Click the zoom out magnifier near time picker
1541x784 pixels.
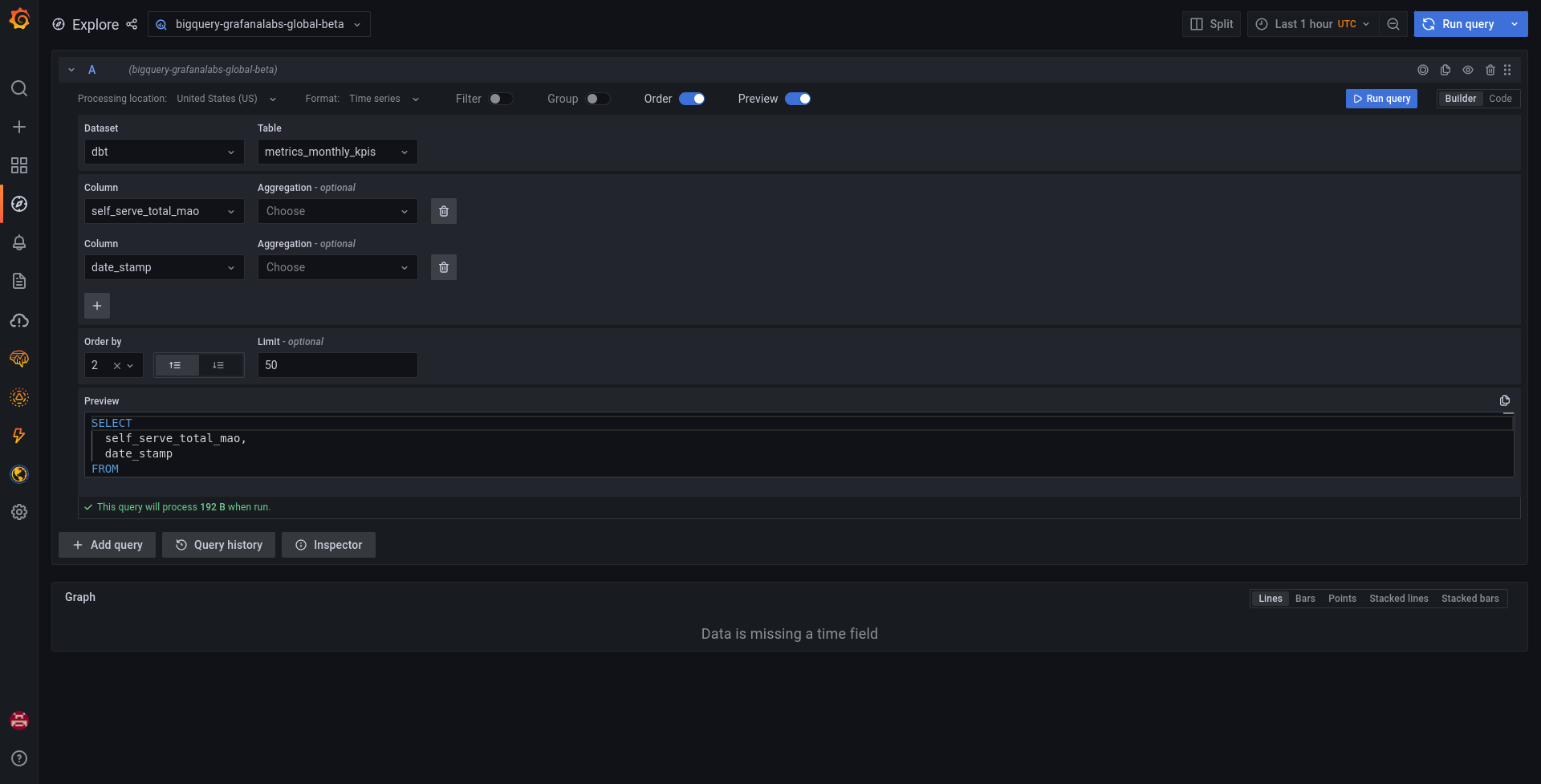pyautogui.click(x=1393, y=24)
